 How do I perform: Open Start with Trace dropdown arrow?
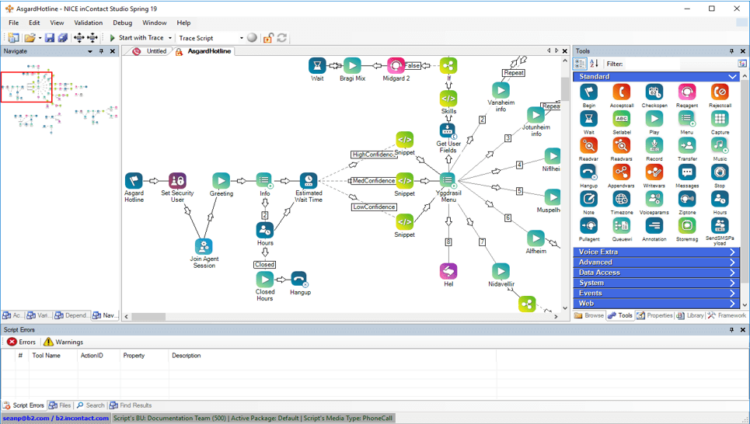point(170,38)
